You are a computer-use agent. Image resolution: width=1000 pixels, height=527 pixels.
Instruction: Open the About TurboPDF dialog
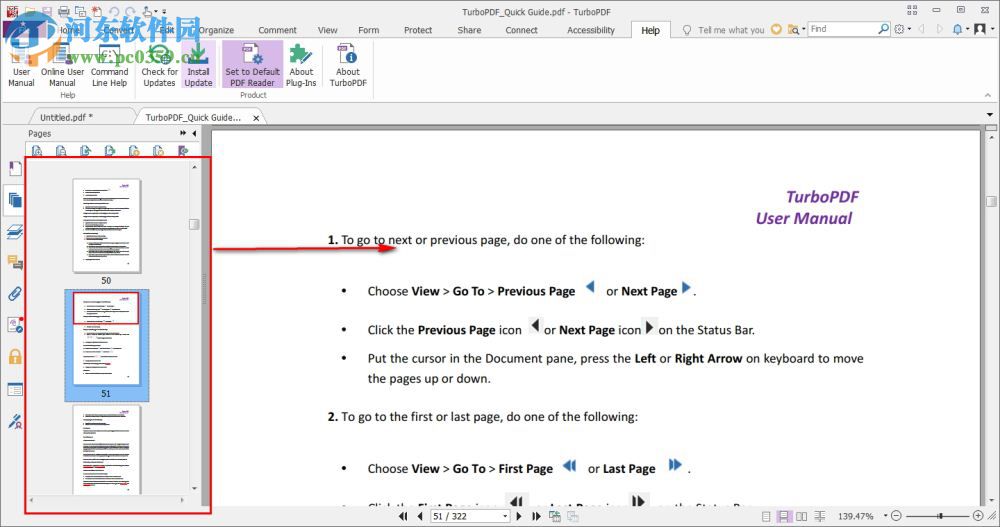point(348,66)
